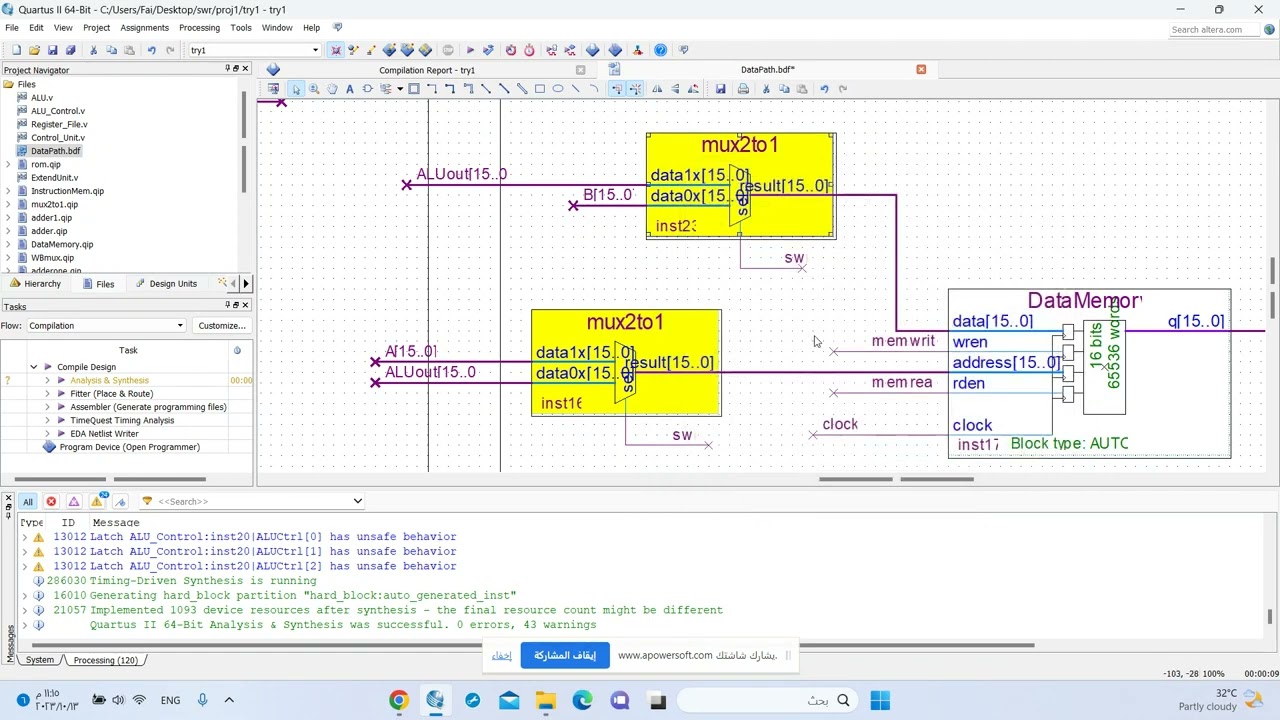
Task: Select the Orthogonal Node tool
Action: pyautogui.click(x=432, y=89)
